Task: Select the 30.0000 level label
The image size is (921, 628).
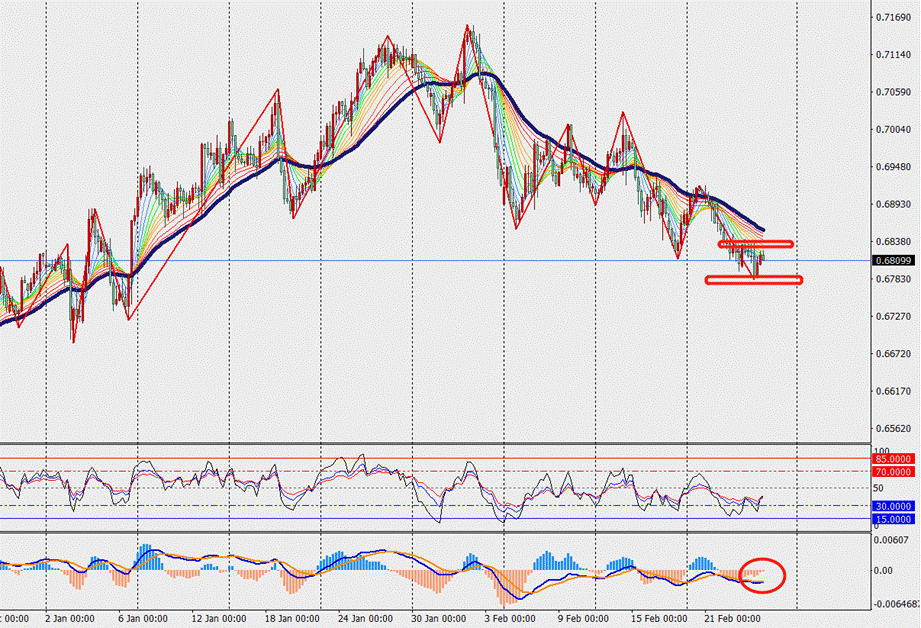Action: (x=891, y=506)
